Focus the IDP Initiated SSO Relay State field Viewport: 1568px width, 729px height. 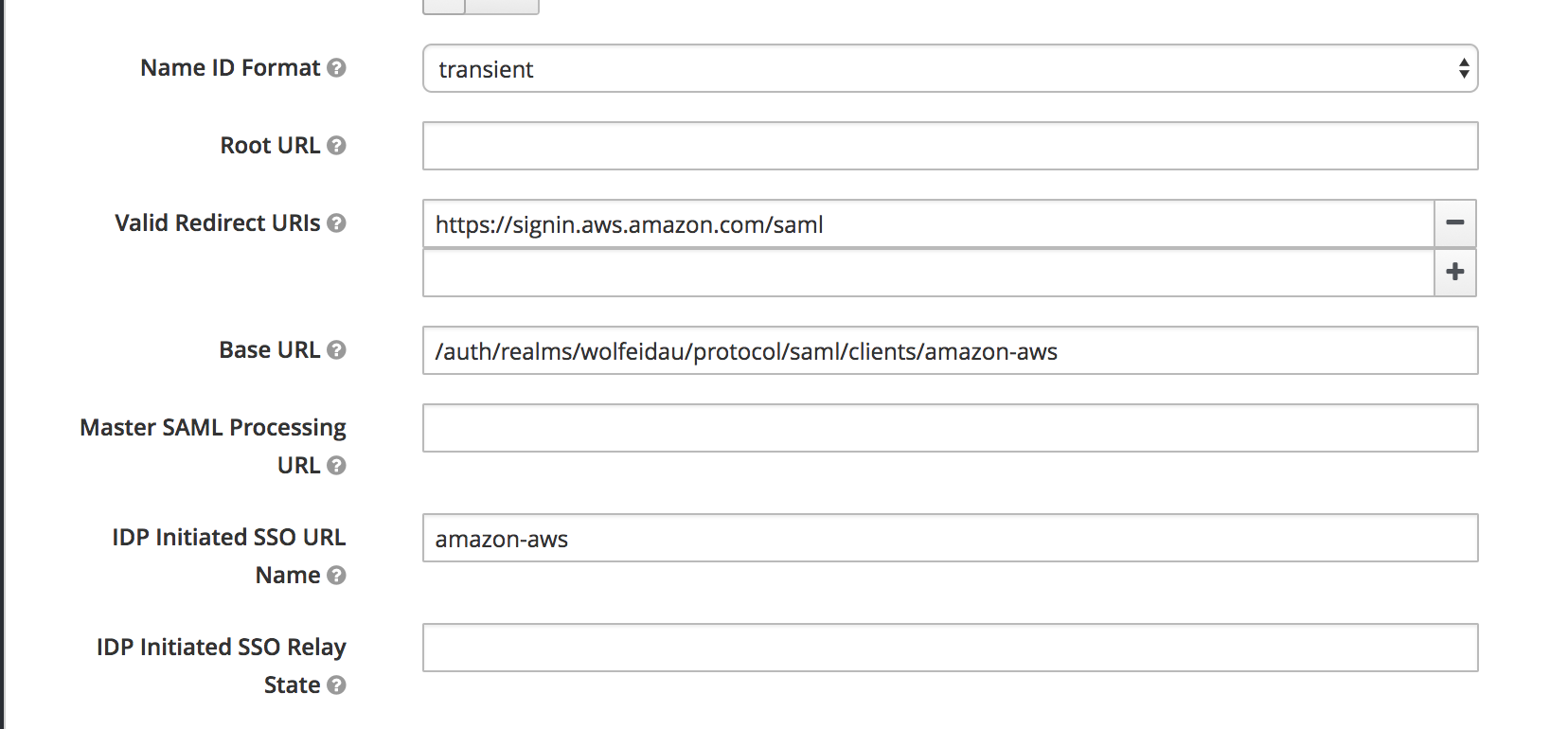pos(950,648)
